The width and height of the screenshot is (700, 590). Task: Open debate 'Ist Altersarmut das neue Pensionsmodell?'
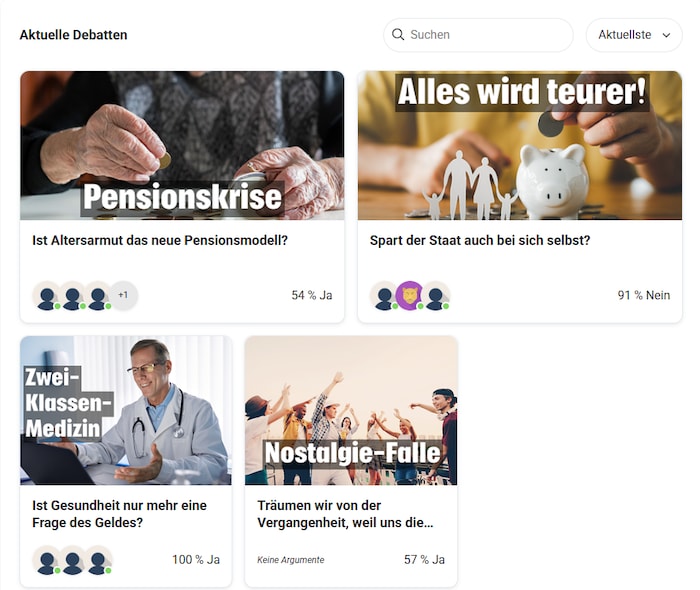click(x=160, y=240)
